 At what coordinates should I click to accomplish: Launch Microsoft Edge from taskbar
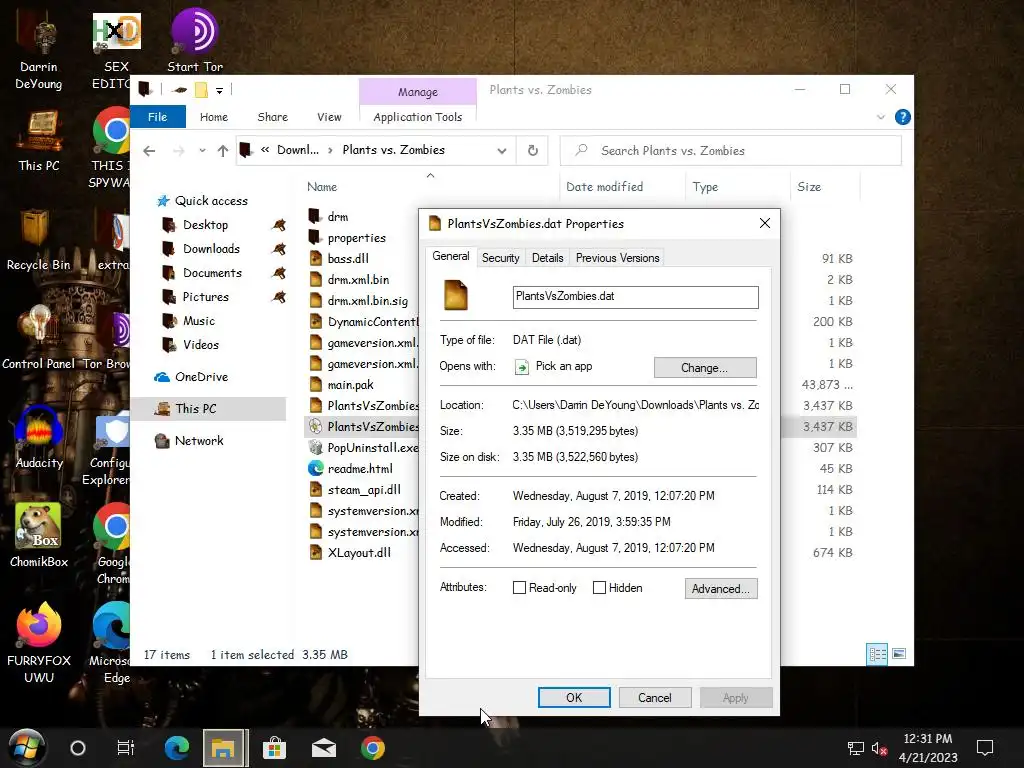pyautogui.click(x=176, y=748)
